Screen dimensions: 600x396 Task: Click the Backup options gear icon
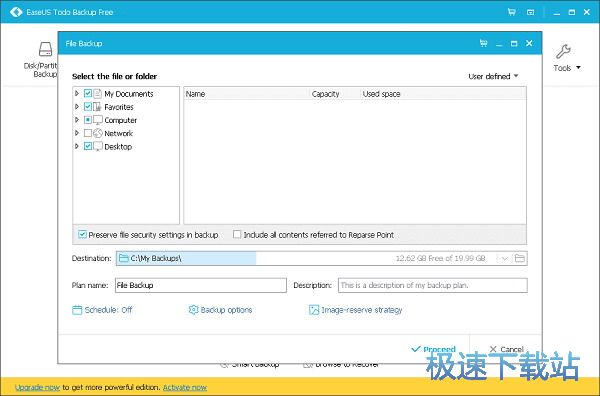point(193,310)
